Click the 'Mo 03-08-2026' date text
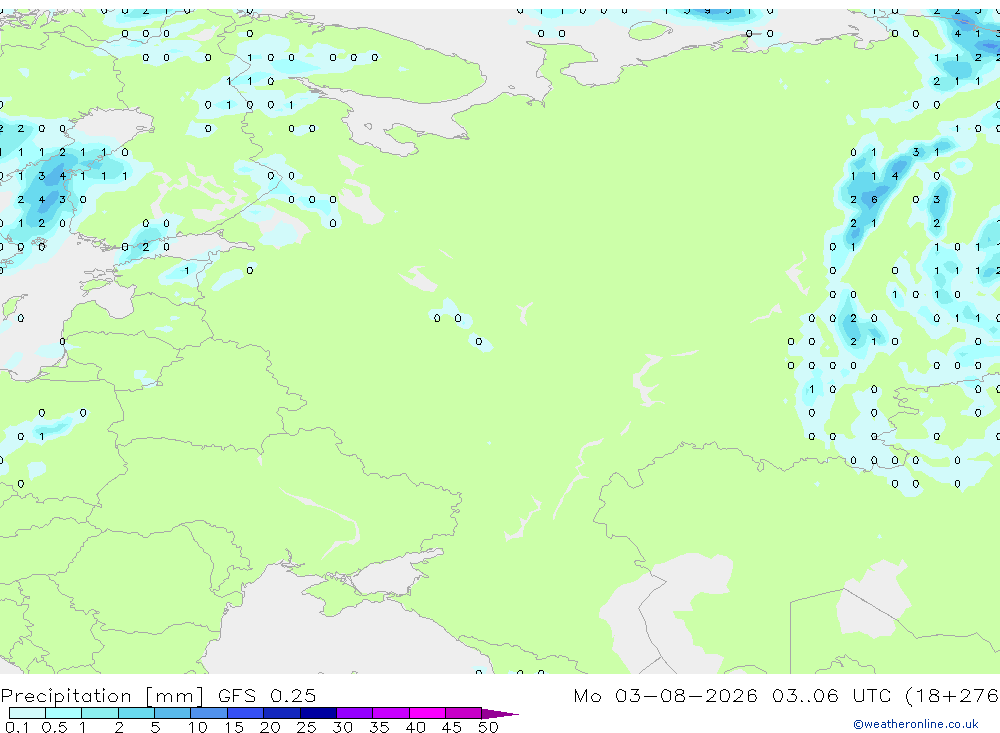 tap(665, 695)
